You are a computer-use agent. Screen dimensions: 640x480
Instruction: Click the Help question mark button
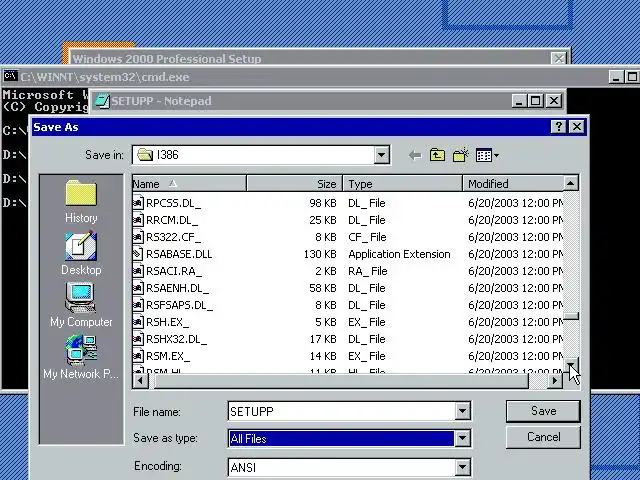(x=558, y=127)
